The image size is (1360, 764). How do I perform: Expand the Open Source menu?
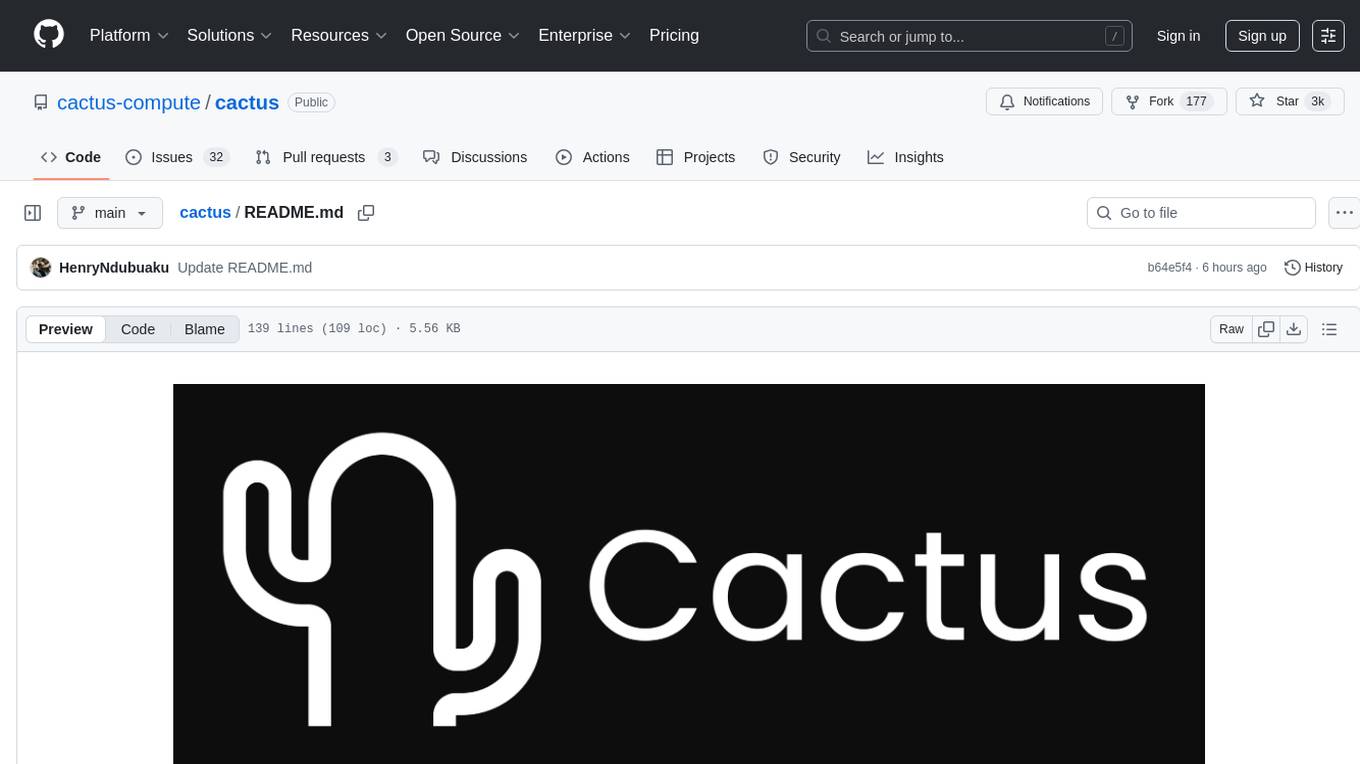coord(462,35)
